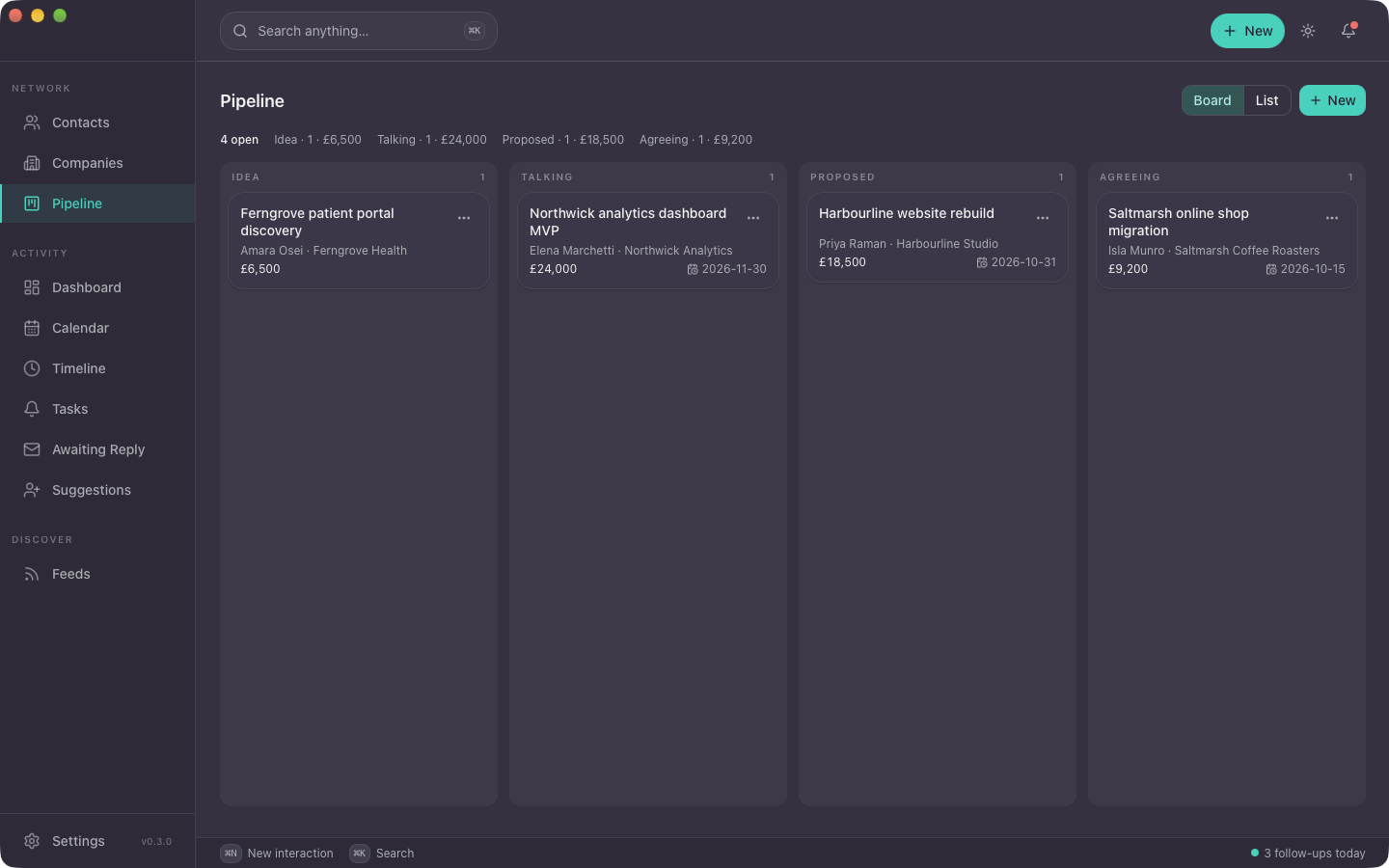This screenshot has height=868, width=1389.
Task: Open the Harbourline website rebuild card
Action: pos(938,237)
